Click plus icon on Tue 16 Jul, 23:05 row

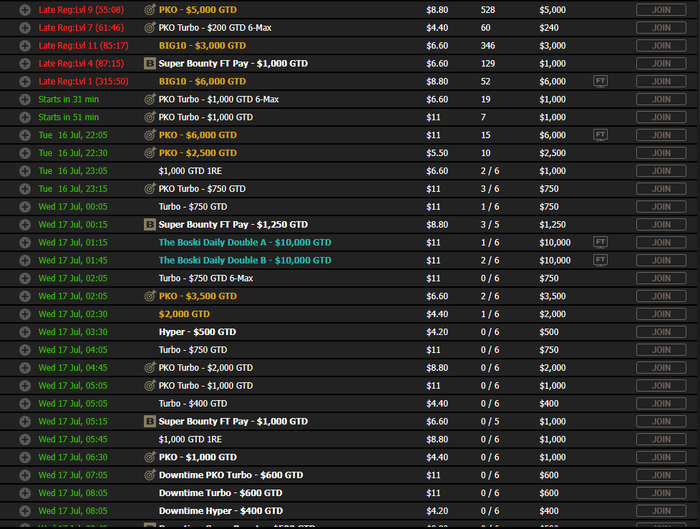[25, 171]
